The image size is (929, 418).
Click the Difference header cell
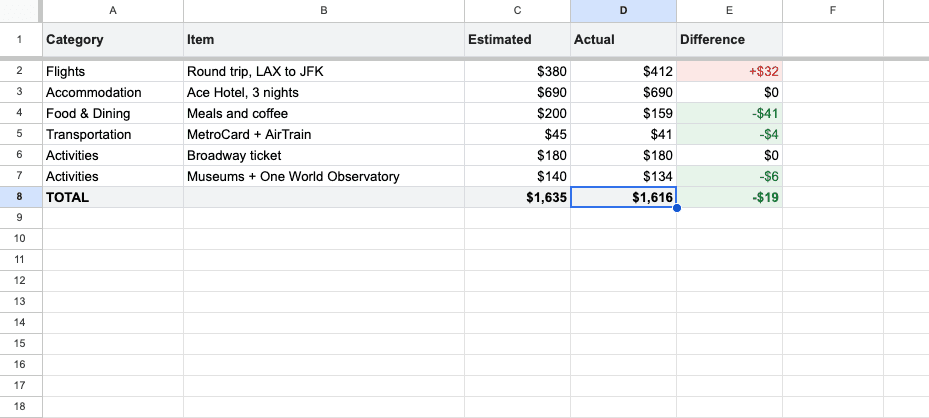coord(729,40)
